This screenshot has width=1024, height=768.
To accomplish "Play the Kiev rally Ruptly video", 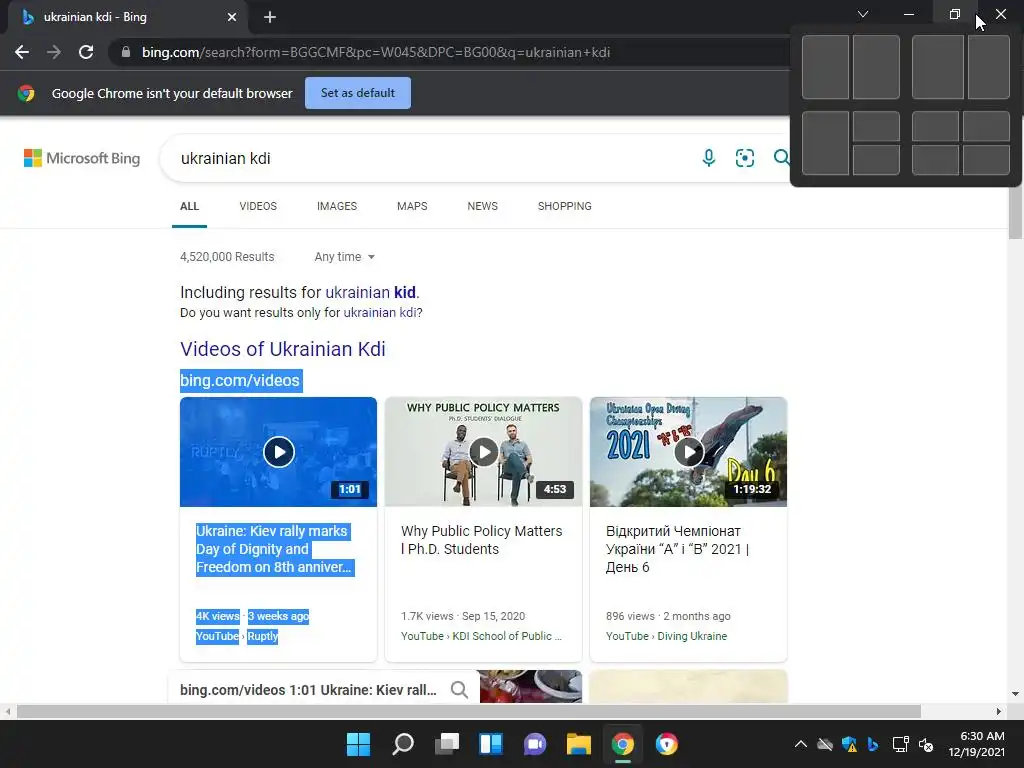I will coord(279,452).
